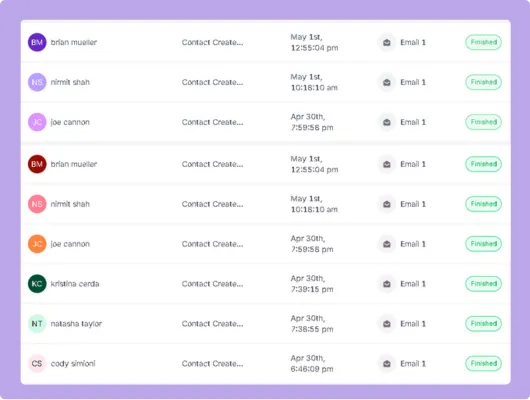Click the dark purple BM avatar
Screen dimensions: 530x400
click(37, 42)
